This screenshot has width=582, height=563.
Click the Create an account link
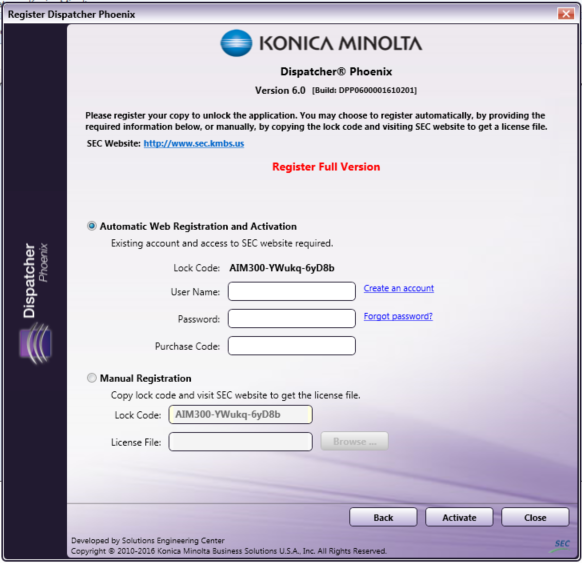(x=398, y=288)
